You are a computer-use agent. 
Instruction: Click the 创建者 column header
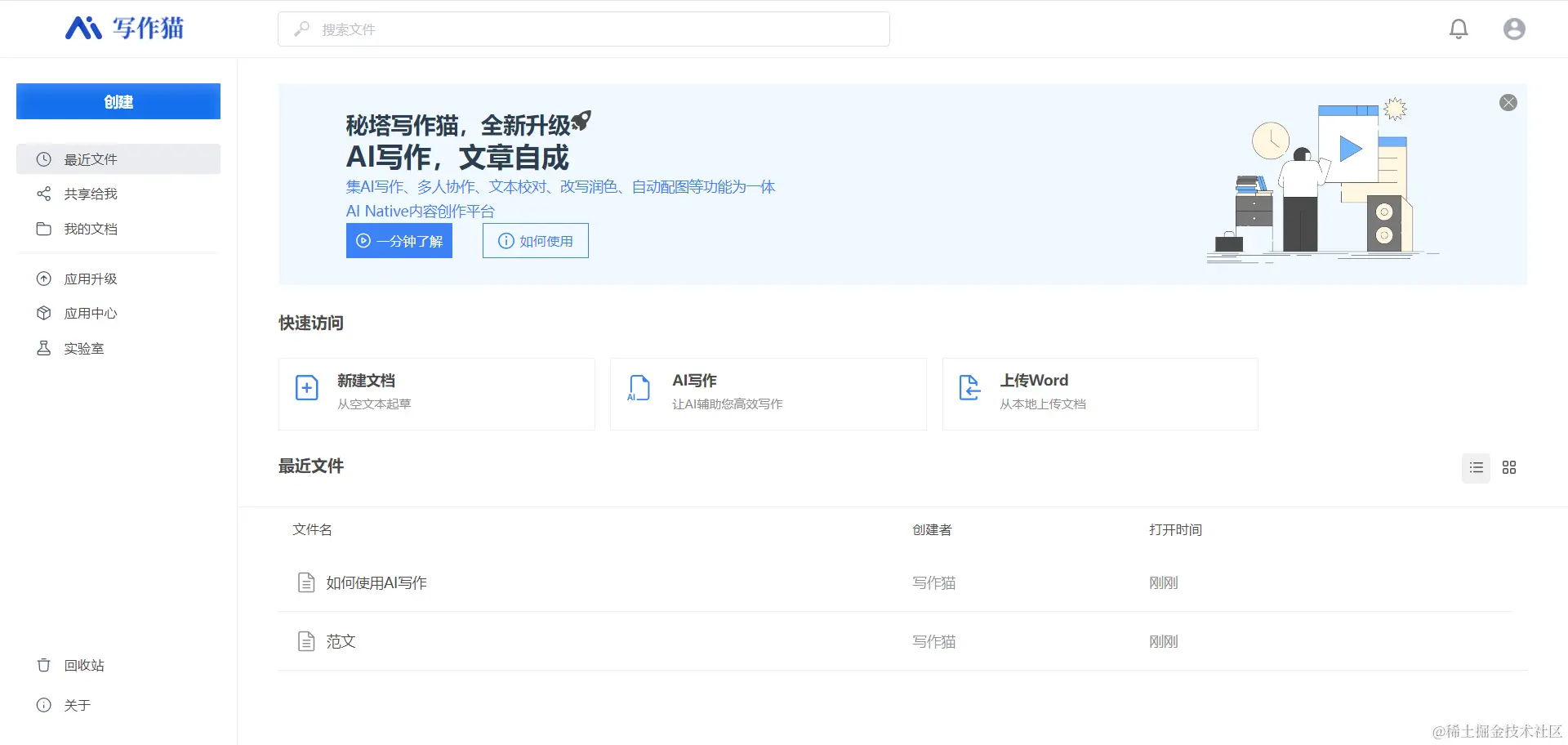tap(932, 529)
